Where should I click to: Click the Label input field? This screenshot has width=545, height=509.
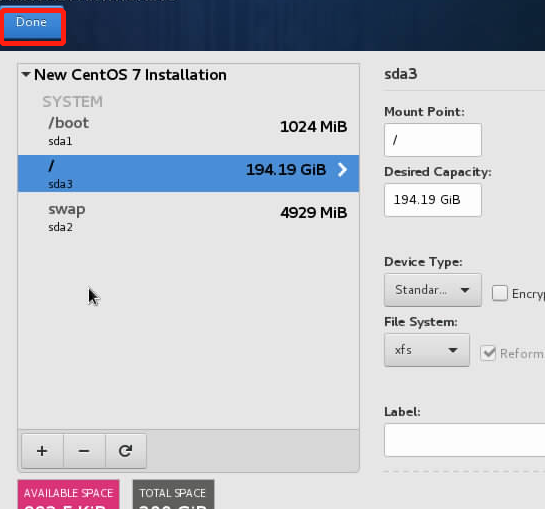[464, 440]
